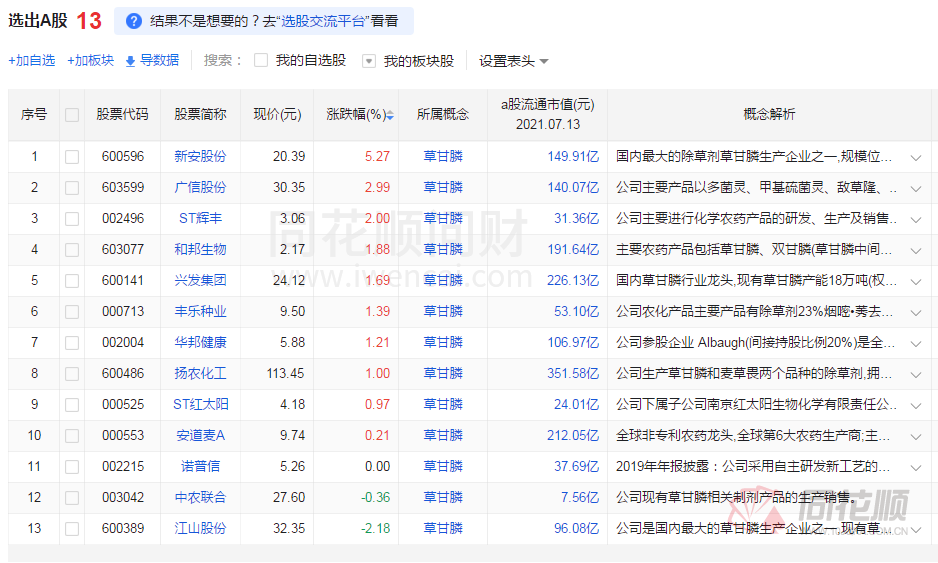Select checkbox for row 000553 安道麦A
The width and height of the screenshot is (938, 563).
[x=72, y=436]
